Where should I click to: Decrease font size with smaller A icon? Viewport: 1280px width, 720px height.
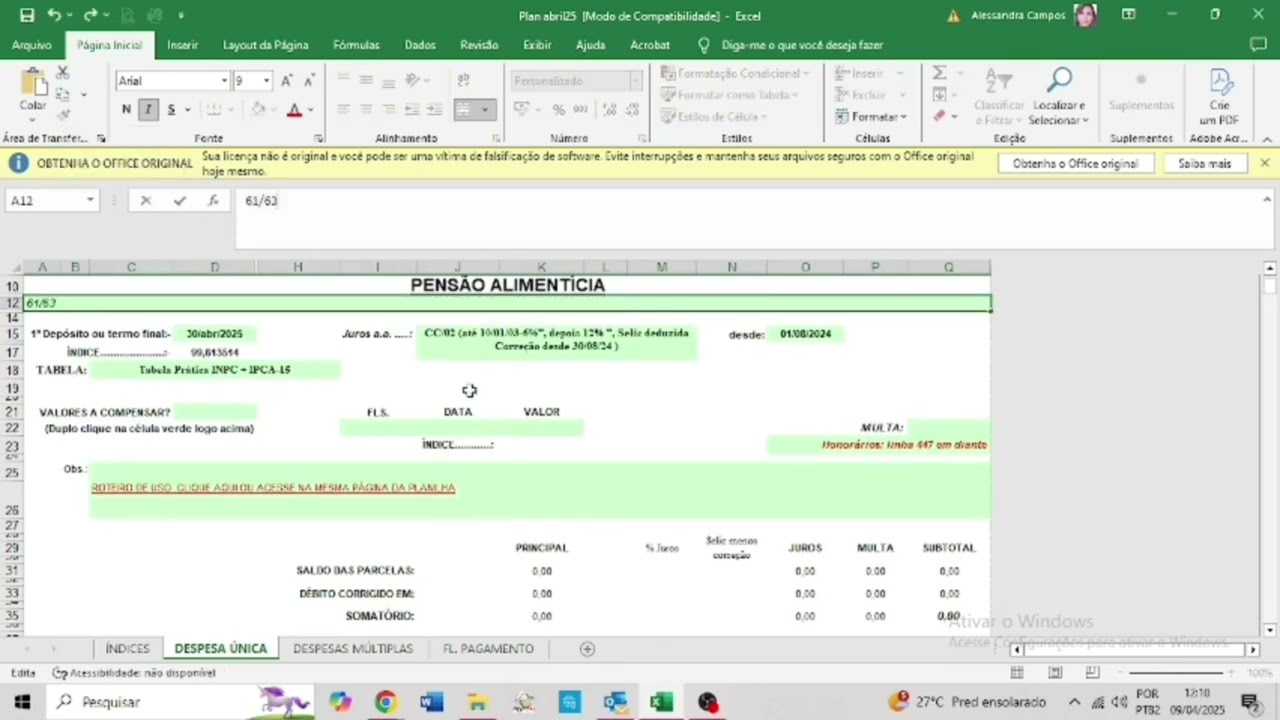click(x=309, y=80)
